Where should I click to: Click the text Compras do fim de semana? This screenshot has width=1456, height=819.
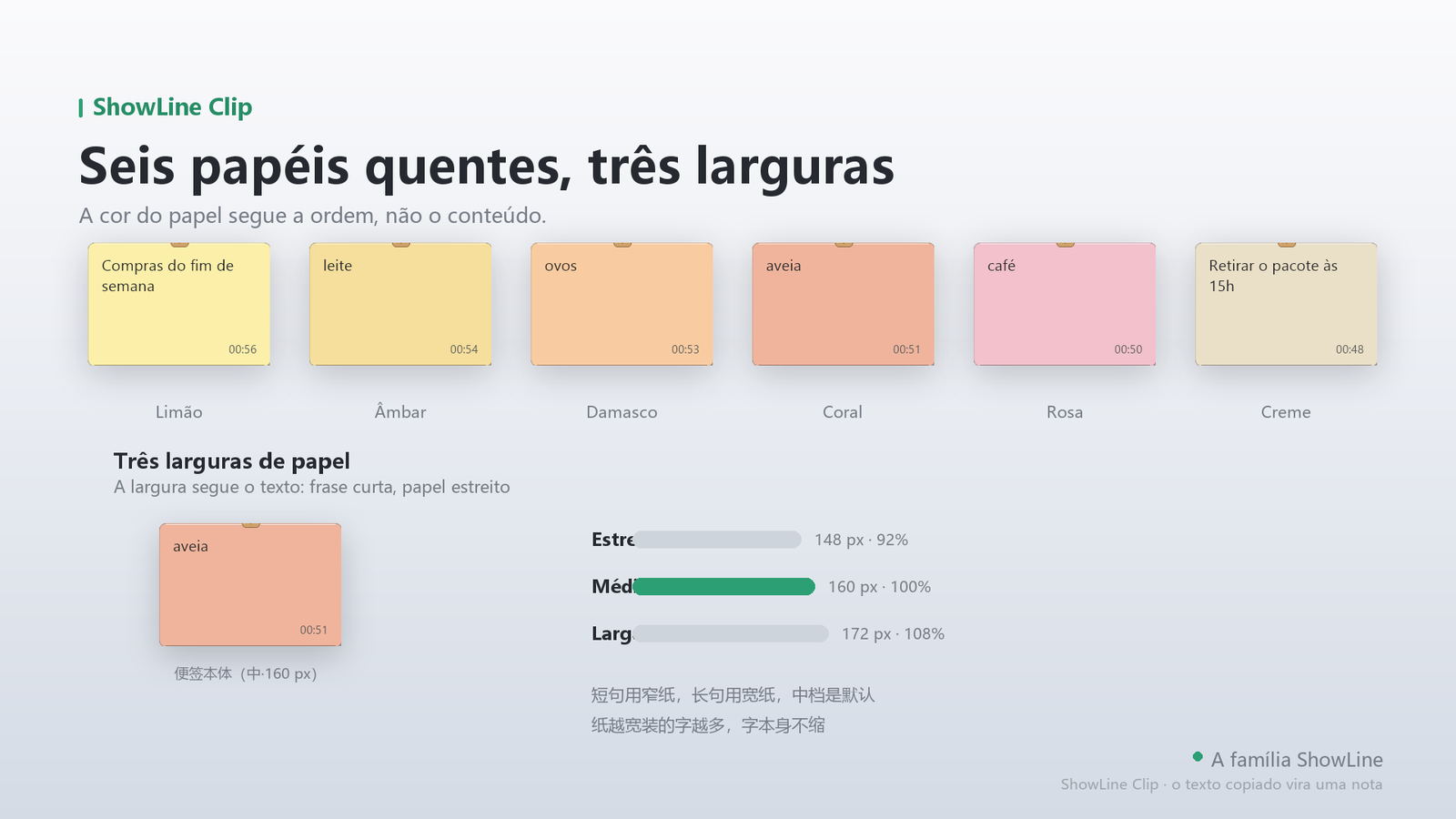[167, 276]
